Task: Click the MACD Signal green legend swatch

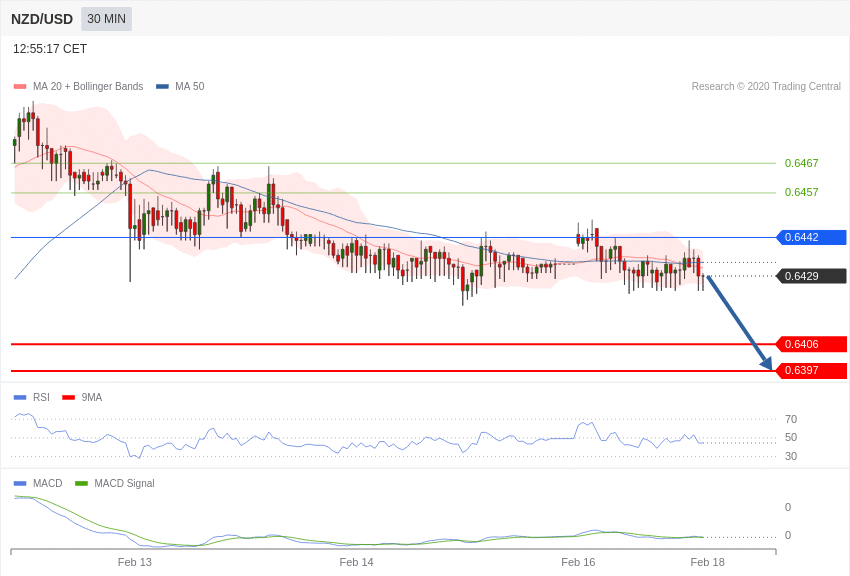Action: 81,483
